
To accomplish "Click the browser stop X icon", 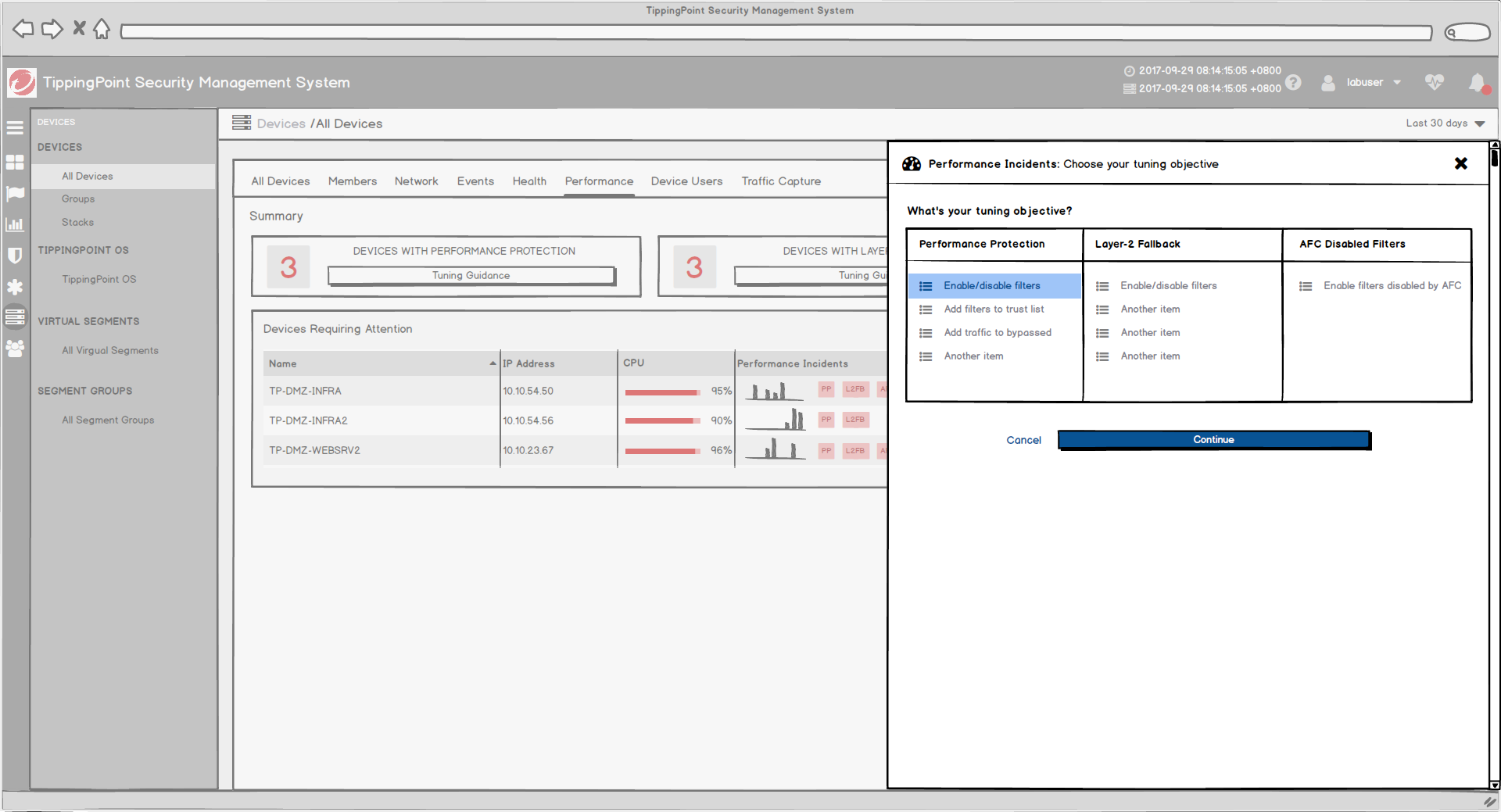I will 79,28.
